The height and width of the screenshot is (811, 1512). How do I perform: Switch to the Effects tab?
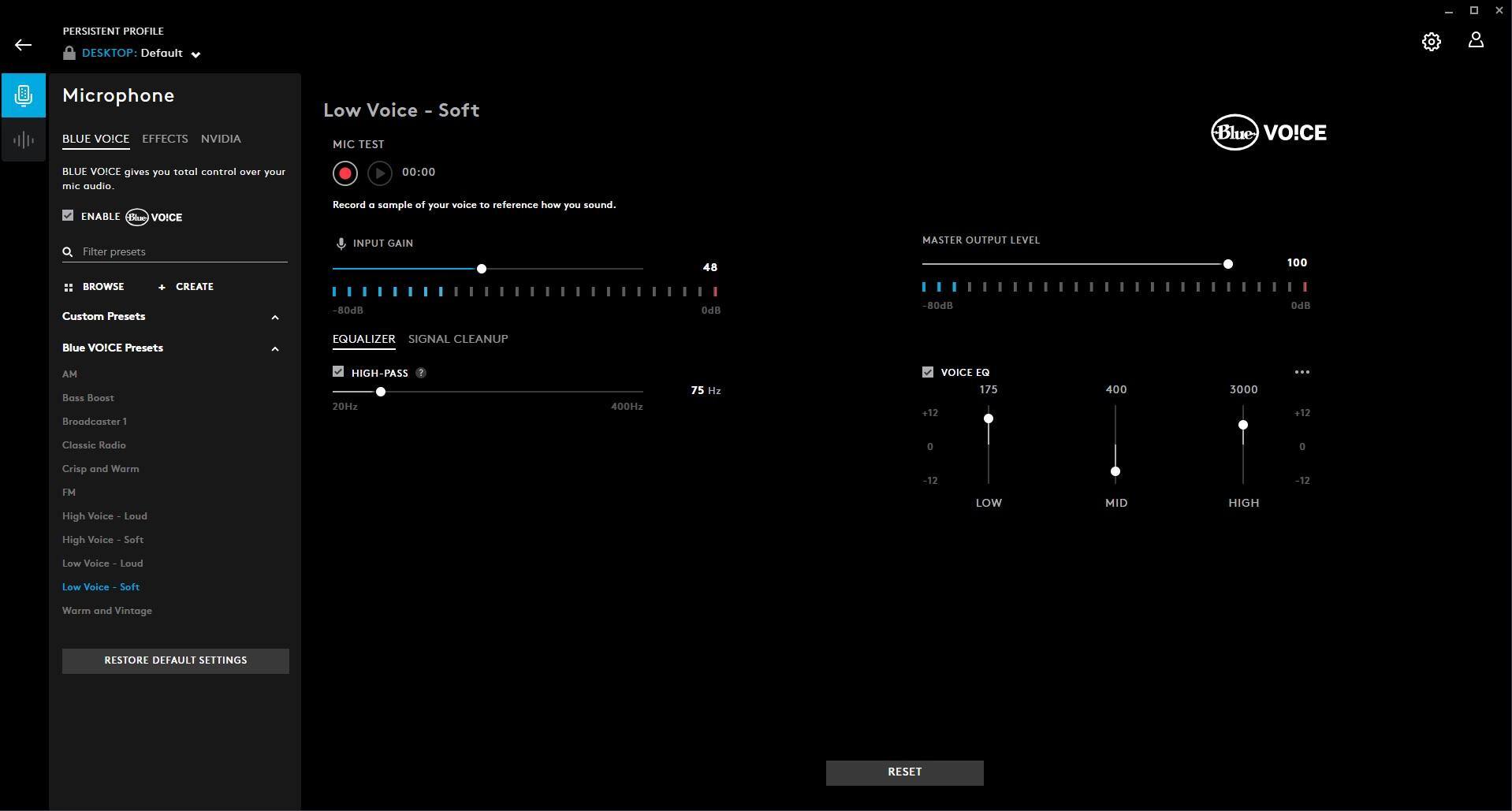coord(165,139)
